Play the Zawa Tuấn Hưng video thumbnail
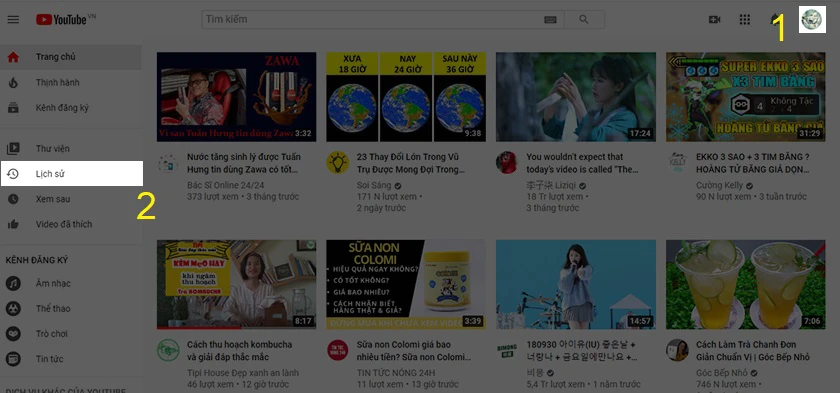The height and width of the screenshot is (393, 840). [x=236, y=97]
